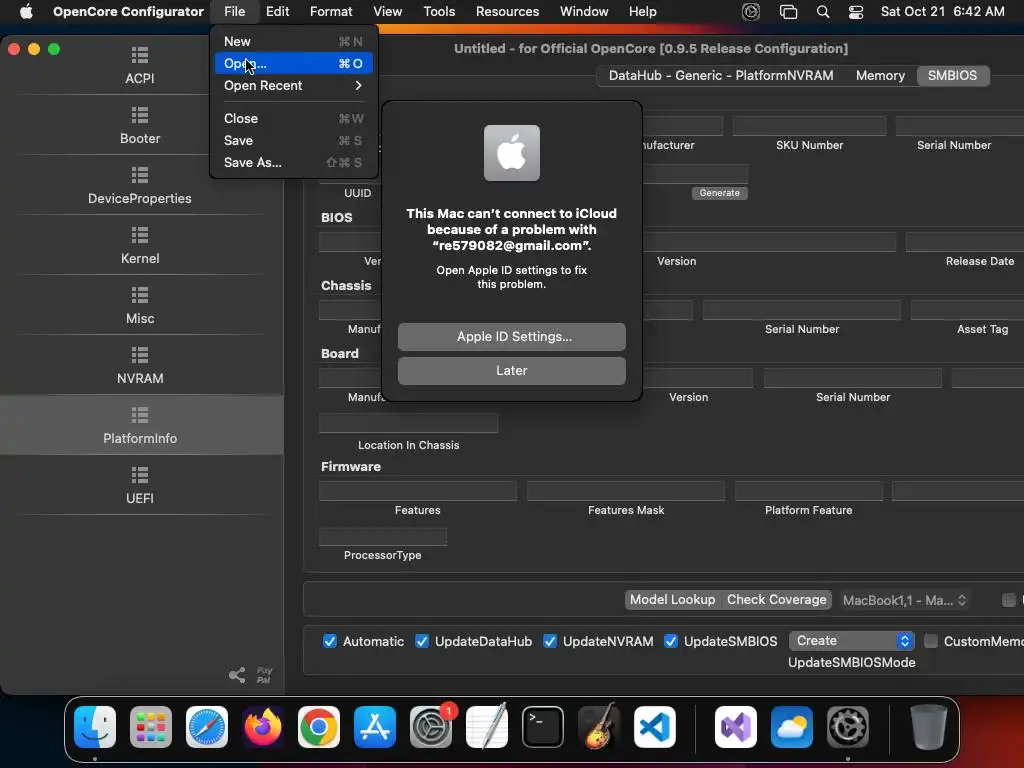Open System Settings with notification badge
The height and width of the screenshot is (768, 1024).
tap(431, 727)
